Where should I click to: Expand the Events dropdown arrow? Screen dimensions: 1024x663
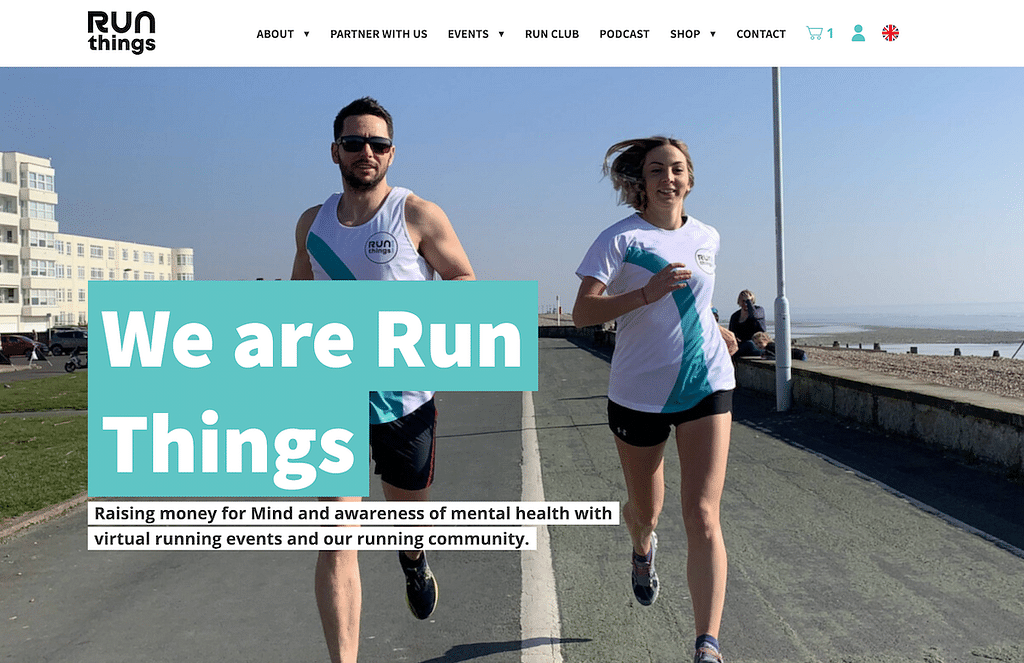501,34
